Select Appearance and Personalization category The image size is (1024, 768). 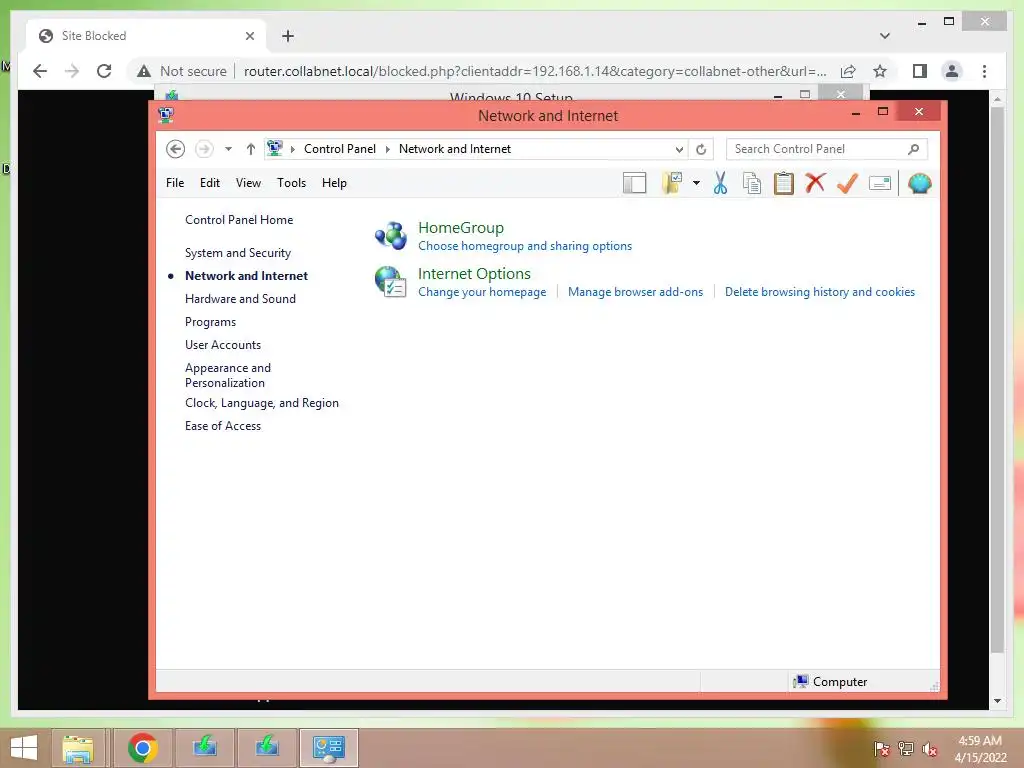pyautogui.click(x=228, y=376)
